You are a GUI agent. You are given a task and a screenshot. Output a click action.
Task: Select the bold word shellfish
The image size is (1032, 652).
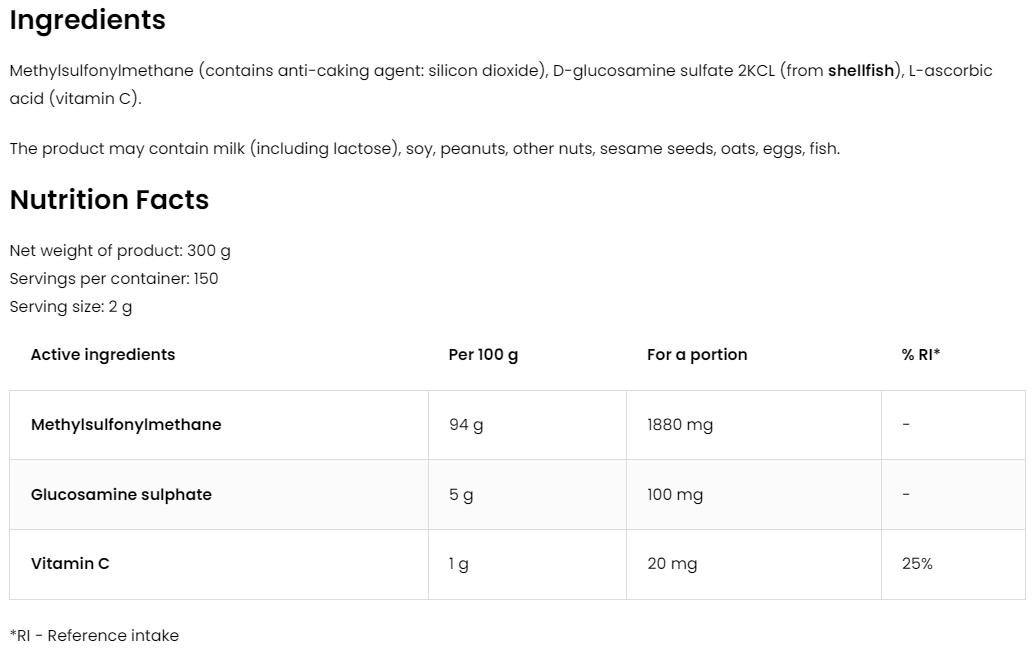click(861, 71)
